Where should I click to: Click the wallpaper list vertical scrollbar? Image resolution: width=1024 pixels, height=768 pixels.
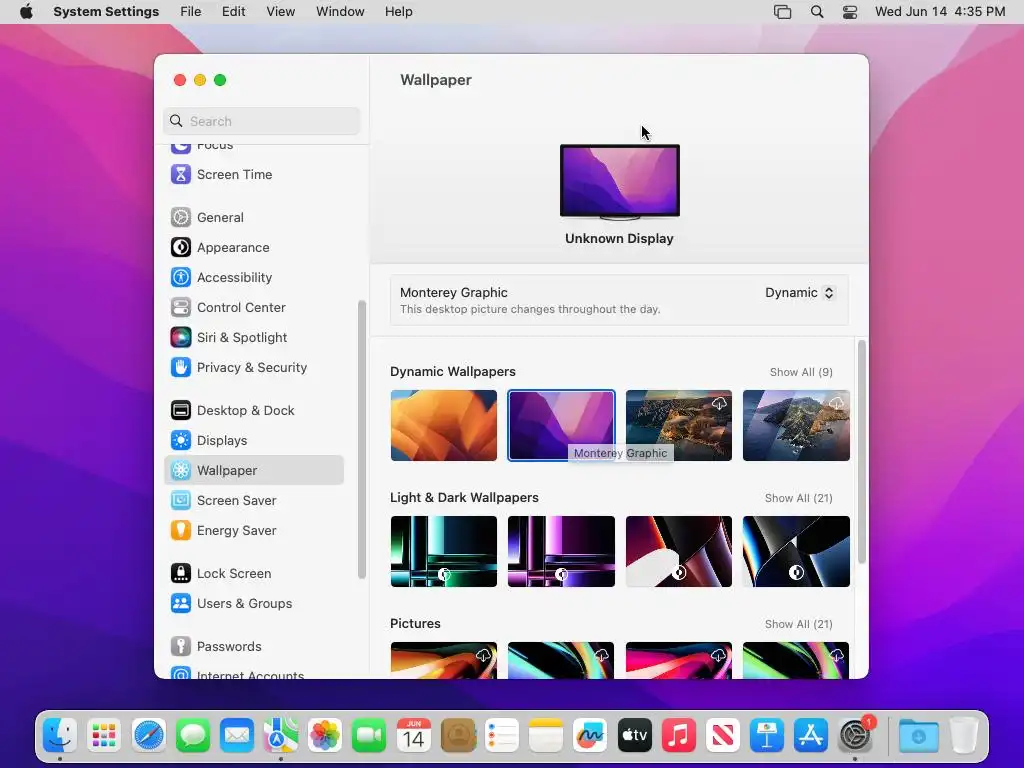[x=862, y=451]
